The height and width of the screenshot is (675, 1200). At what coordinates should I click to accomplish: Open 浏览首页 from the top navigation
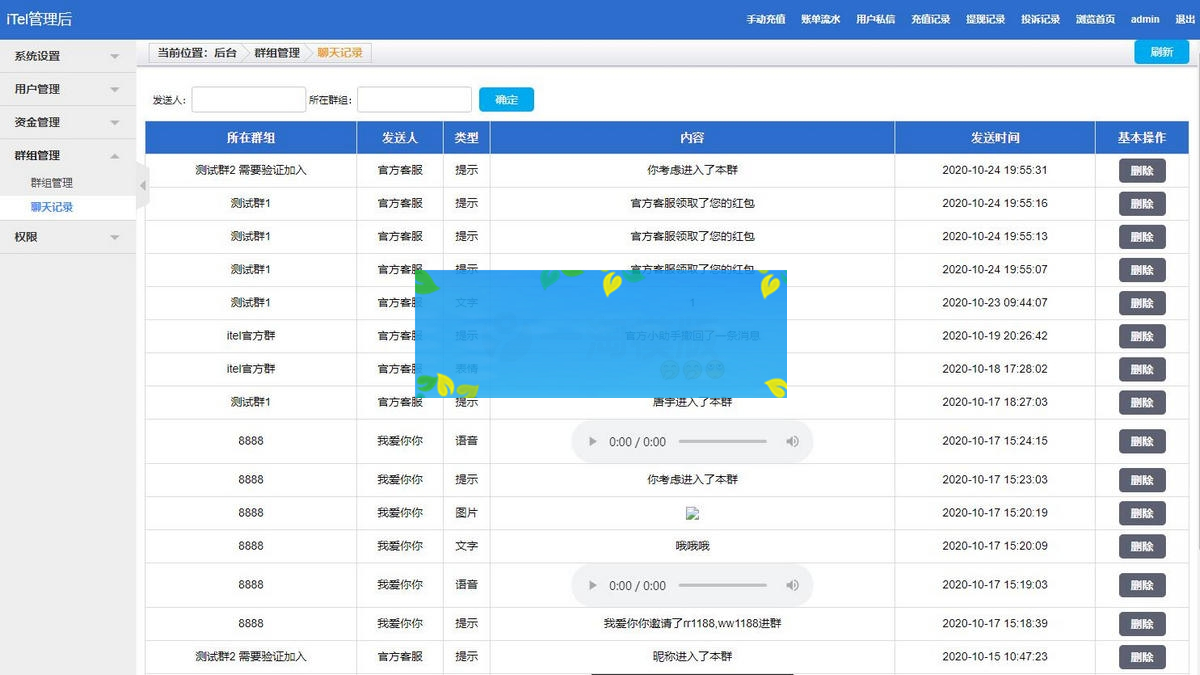1094,18
